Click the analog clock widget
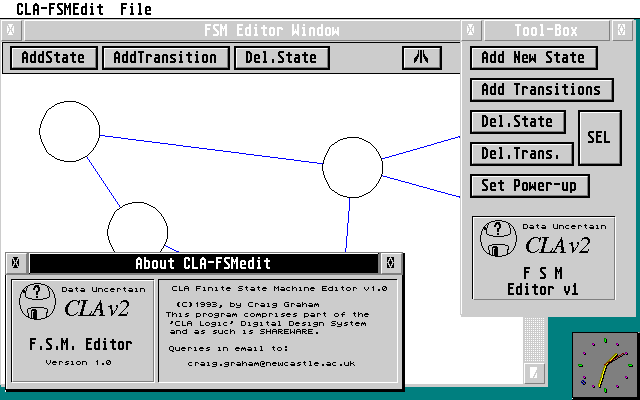 pyautogui.click(x=603, y=364)
